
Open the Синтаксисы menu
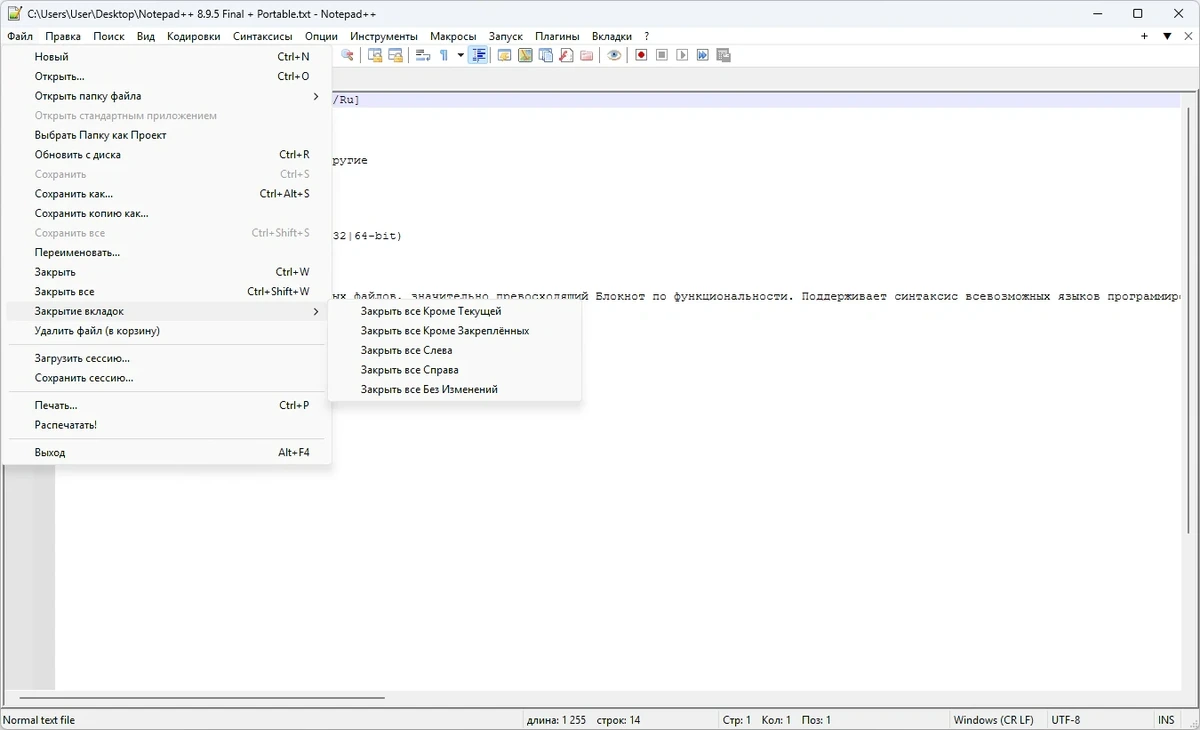point(263,36)
